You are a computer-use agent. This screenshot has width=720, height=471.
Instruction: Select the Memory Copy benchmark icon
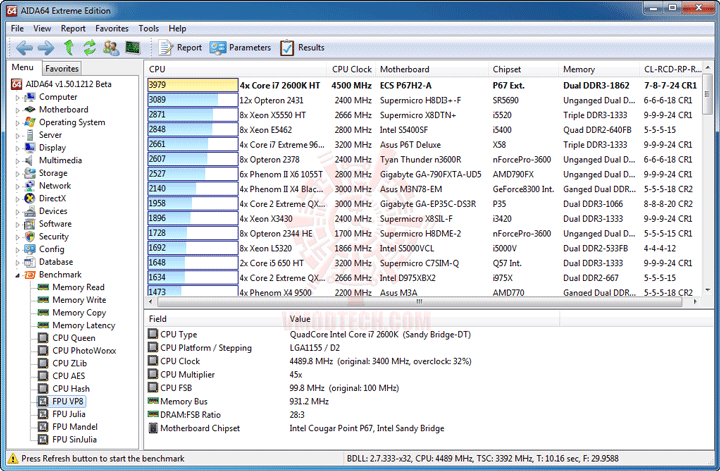pyautogui.click(x=43, y=312)
